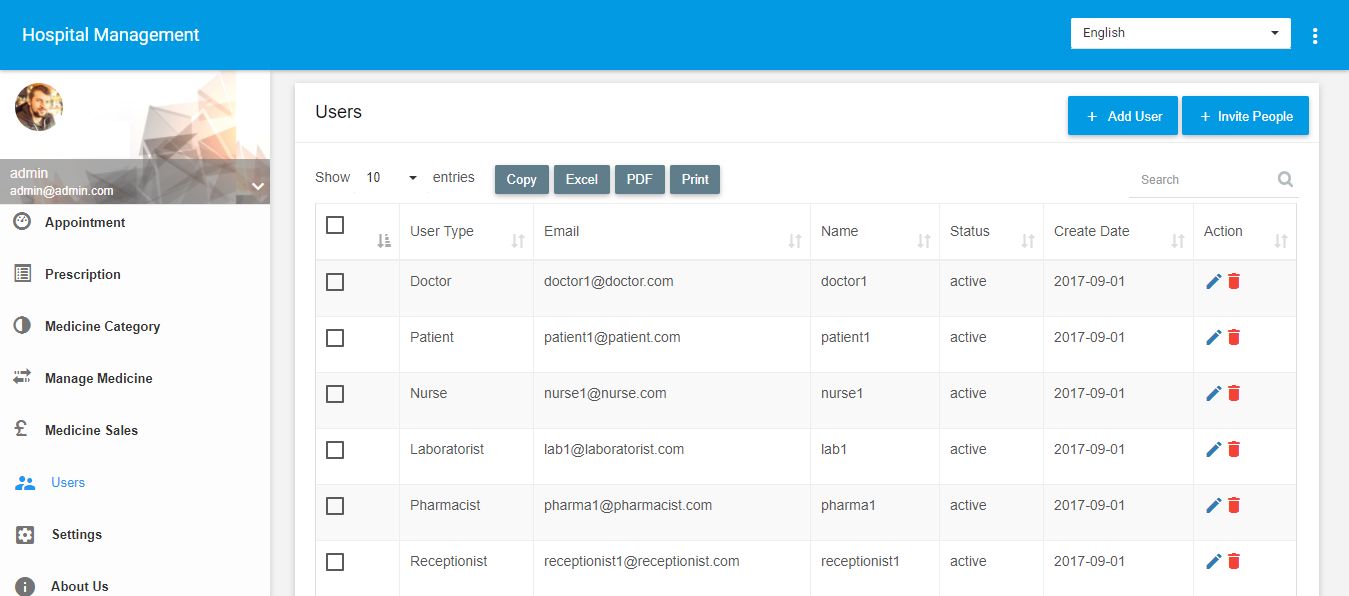This screenshot has height=596, width=1349.
Task: Delete the doctor1 user with trash icon
Action: (1234, 282)
